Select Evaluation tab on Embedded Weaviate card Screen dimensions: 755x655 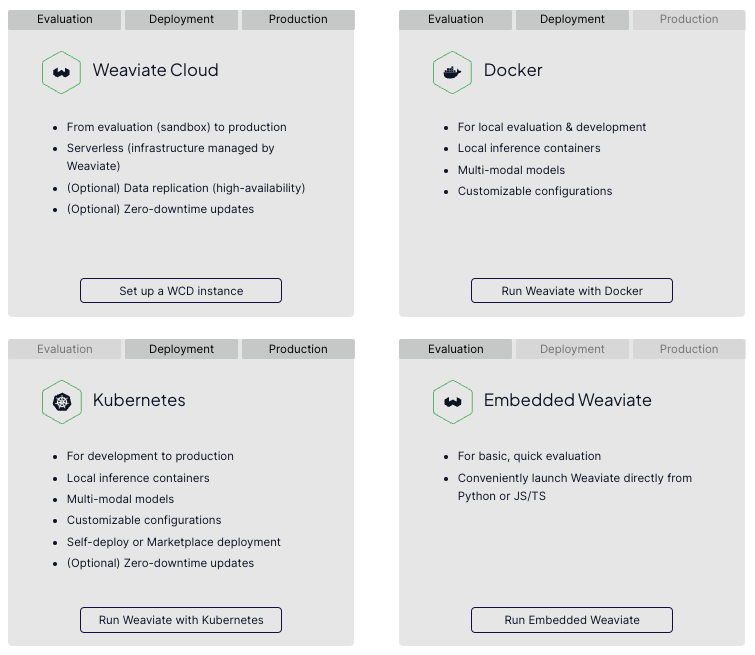point(456,349)
